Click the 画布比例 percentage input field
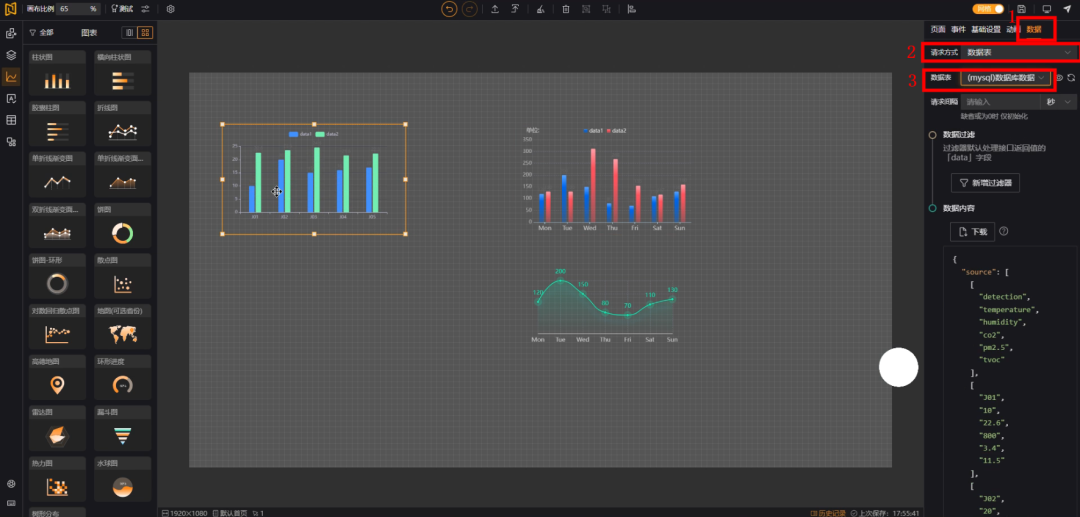 point(78,9)
